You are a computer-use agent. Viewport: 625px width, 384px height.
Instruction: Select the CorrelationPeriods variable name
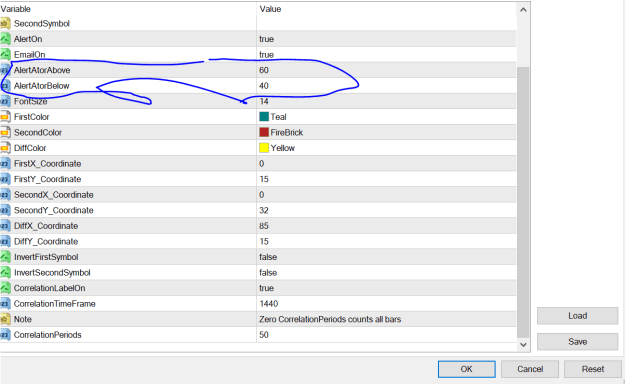(x=47, y=335)
